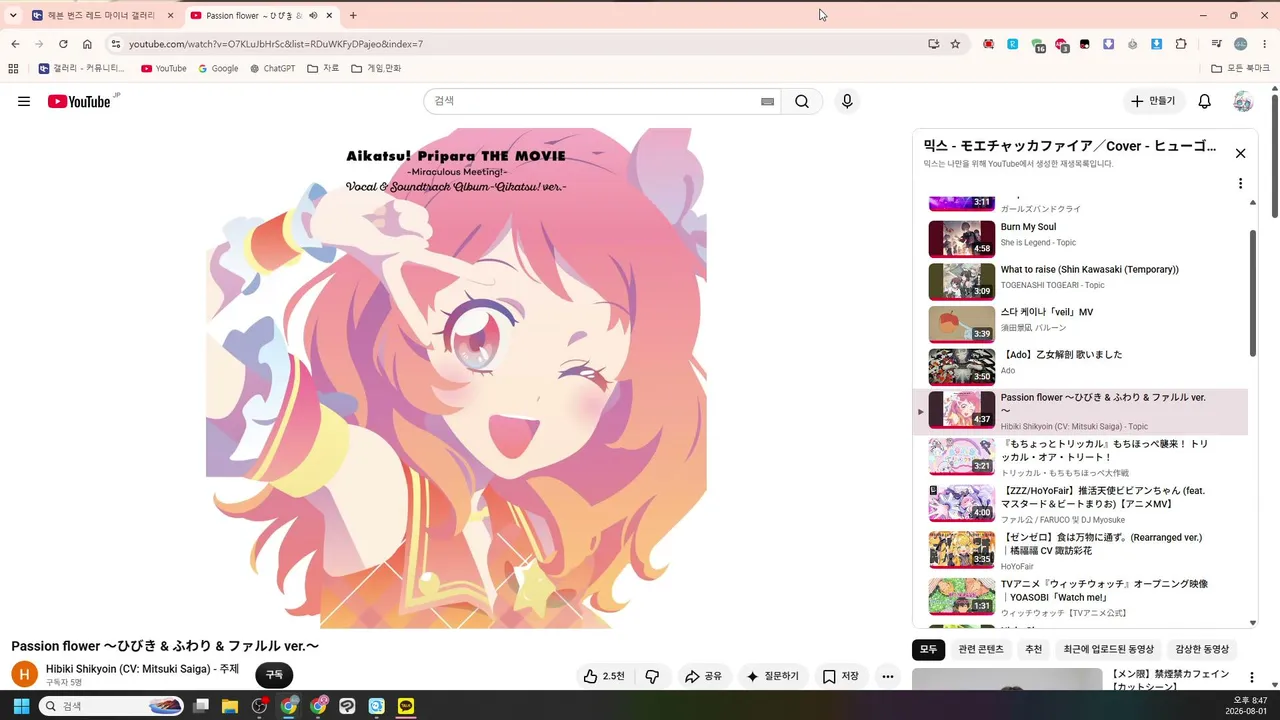
Task: Open the YouTube account avatar menu
Action: point(1243,101)
